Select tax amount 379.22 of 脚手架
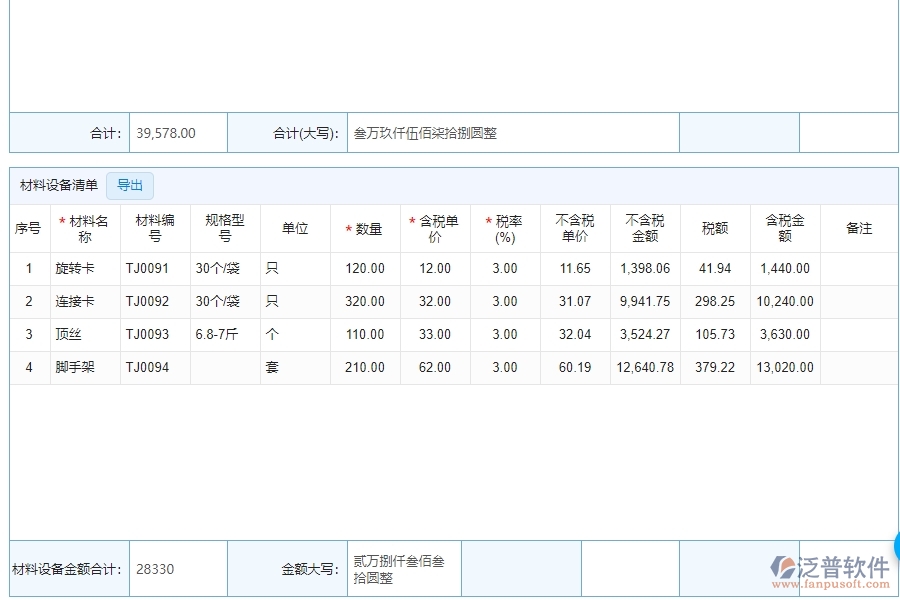Image resolution: width=900 pixels, height=600 pixels. [x=714, y=367]
